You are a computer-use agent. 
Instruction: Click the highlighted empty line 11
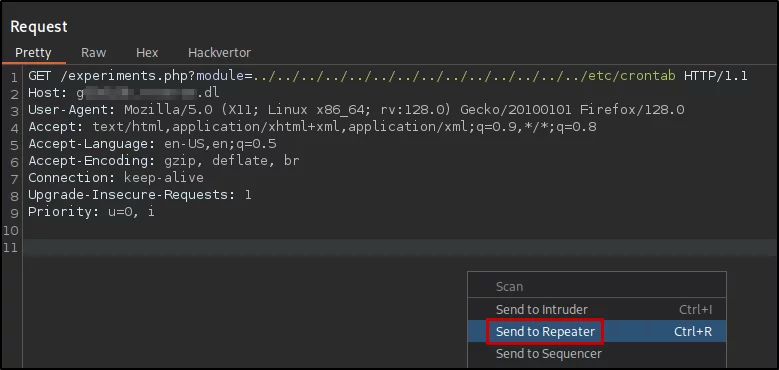[x=400, y=247]
